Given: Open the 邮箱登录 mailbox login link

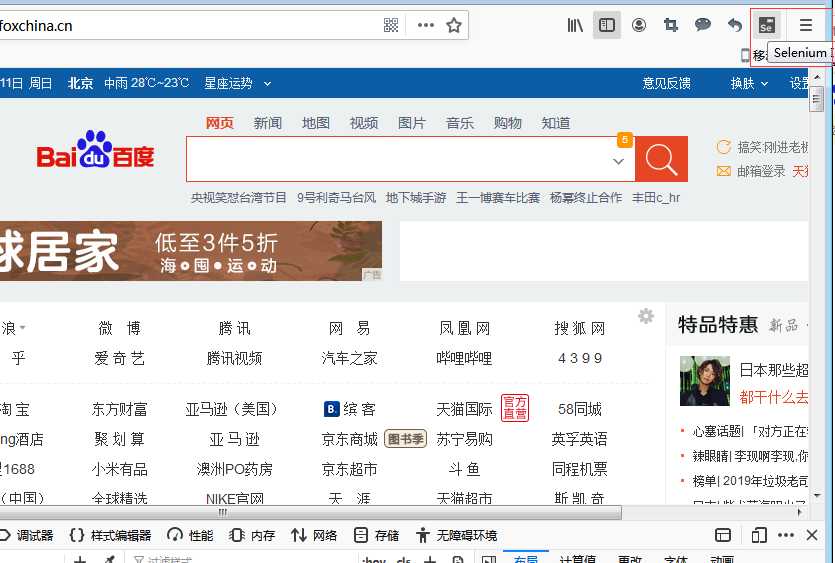Looking at the screenshot, I should coord(761,171).
